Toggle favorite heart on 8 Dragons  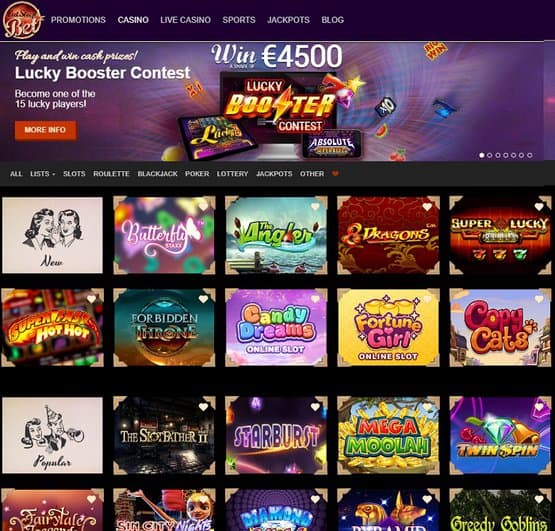point(427,206)
